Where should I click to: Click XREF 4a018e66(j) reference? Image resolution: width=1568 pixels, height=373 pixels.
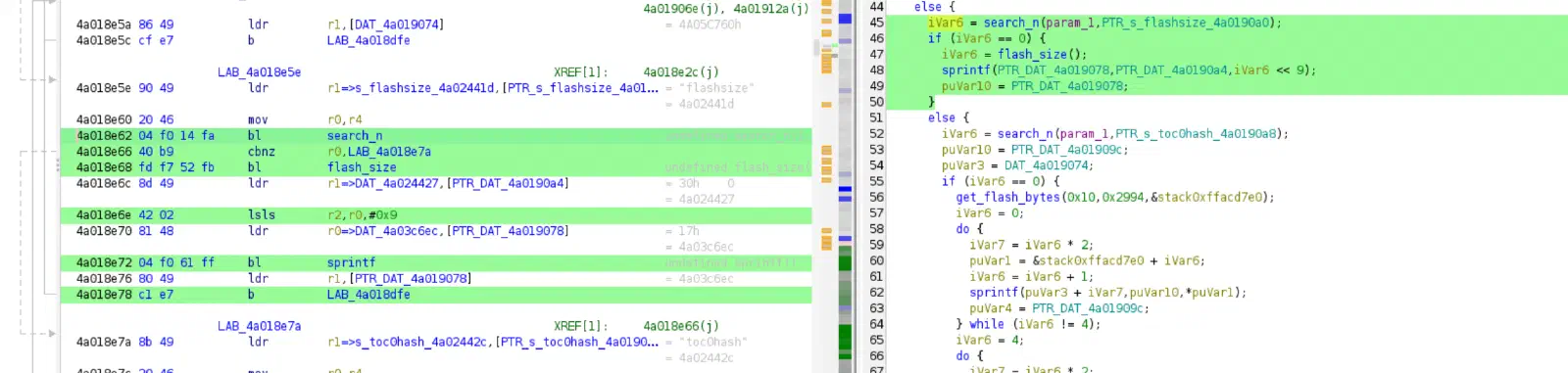(x=680, y=326)
